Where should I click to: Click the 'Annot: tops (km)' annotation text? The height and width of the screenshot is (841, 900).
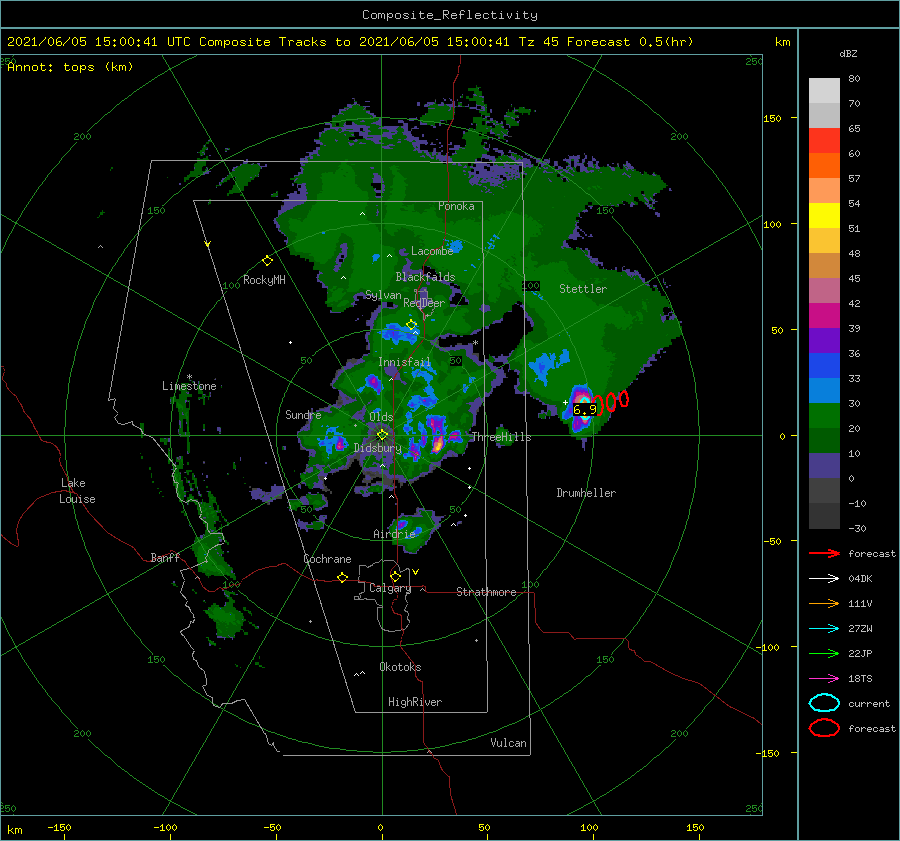[70, 67]
